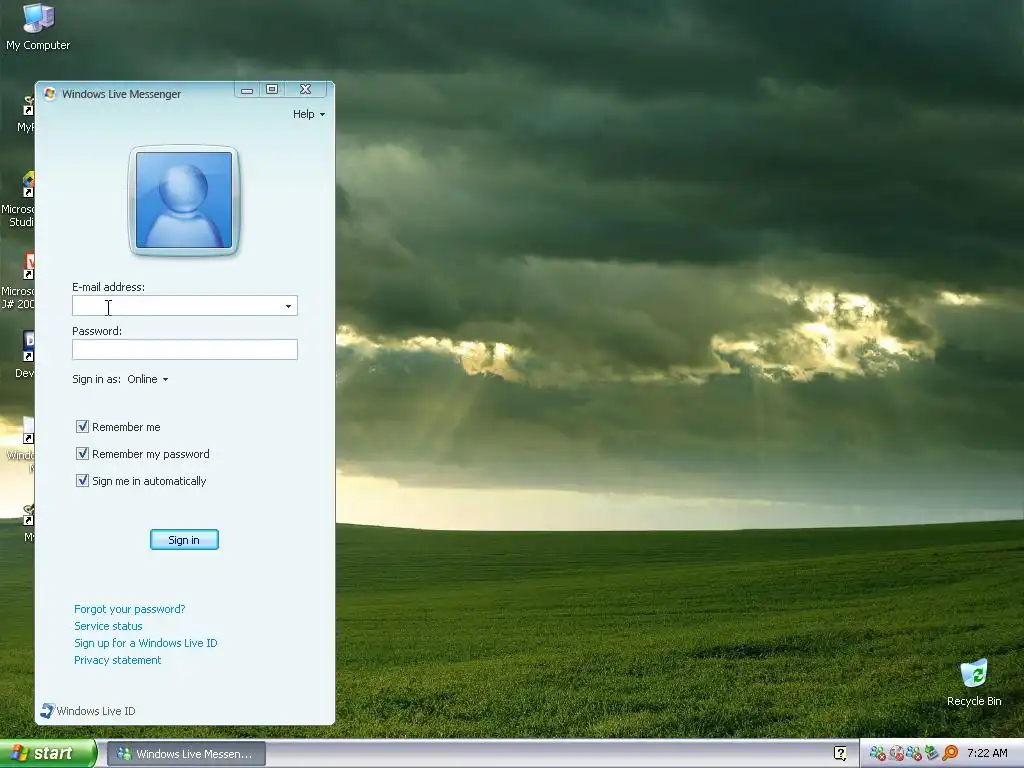The image size is (1024, 768).
Task: Minimize the Windows Live Messenger window
Action: pyautogui.click(x=247, y=89)
